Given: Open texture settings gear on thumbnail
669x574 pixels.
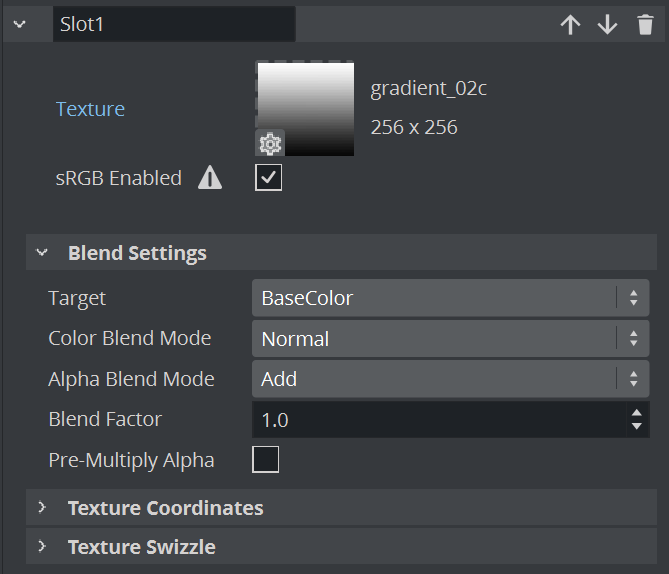Looking at the screenshot, I should [x=270, y=143].
